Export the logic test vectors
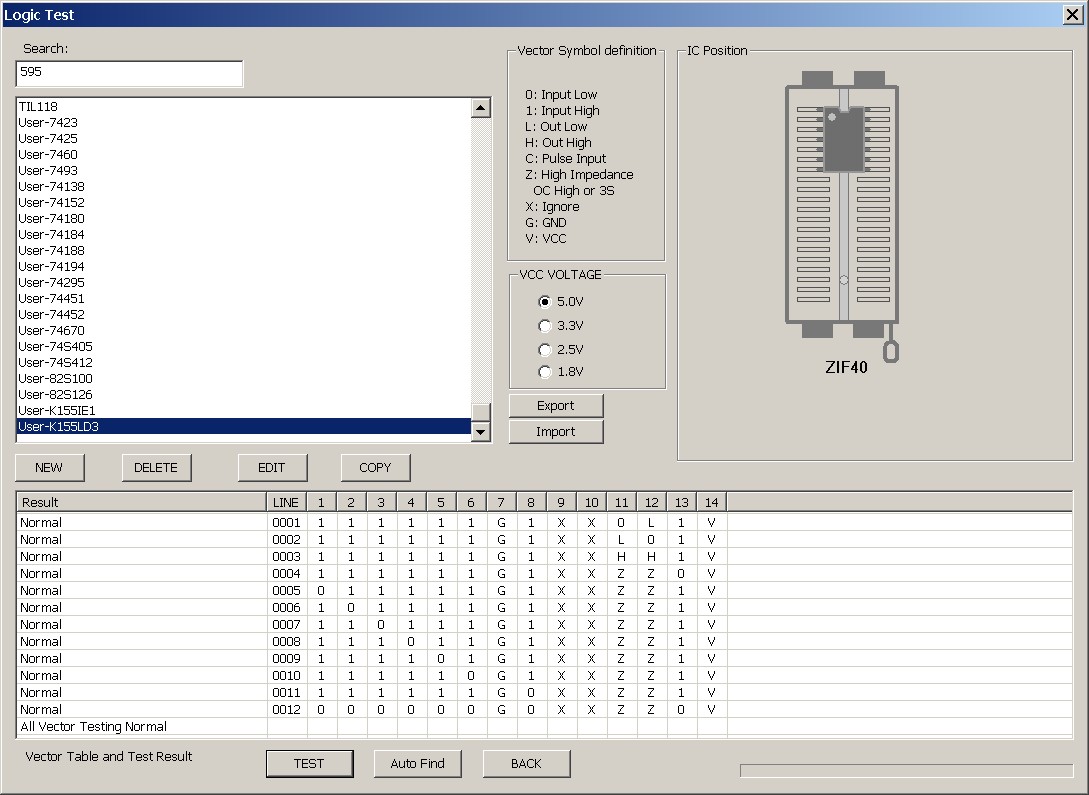Screen dimensions: 1089x795 pos(556,405)
